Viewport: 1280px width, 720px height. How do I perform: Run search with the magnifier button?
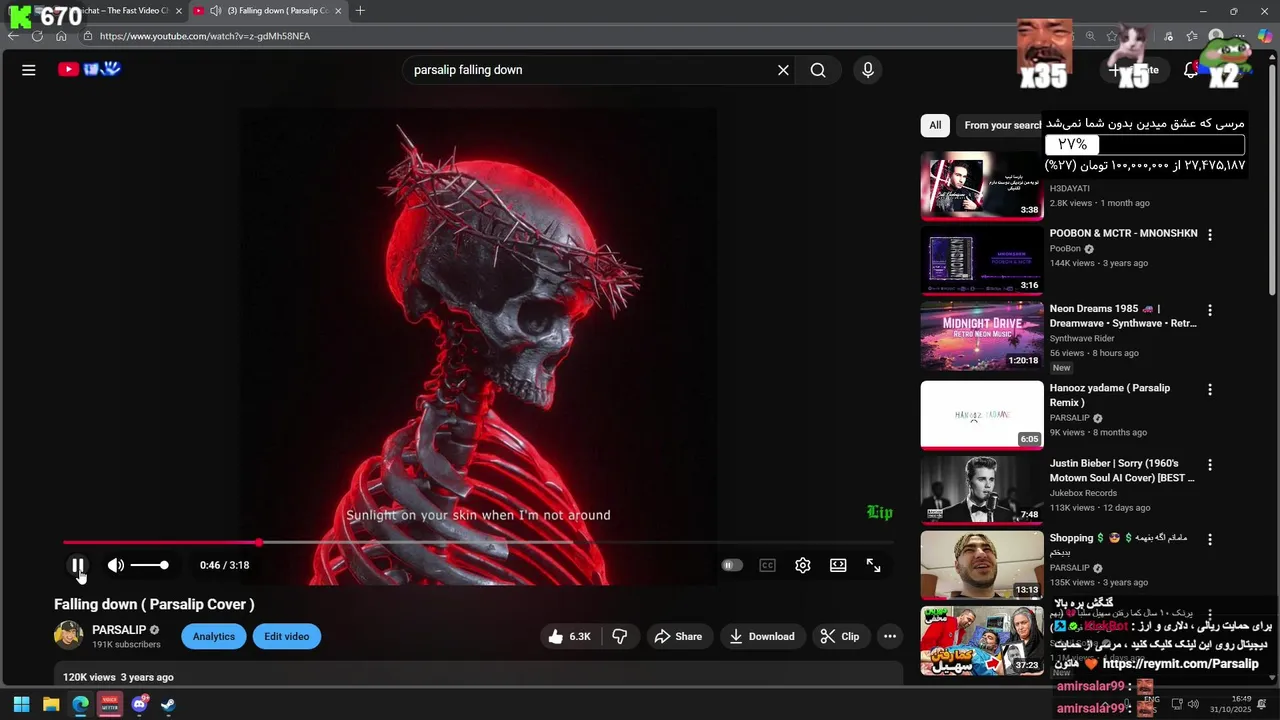(x=818, y=70)
